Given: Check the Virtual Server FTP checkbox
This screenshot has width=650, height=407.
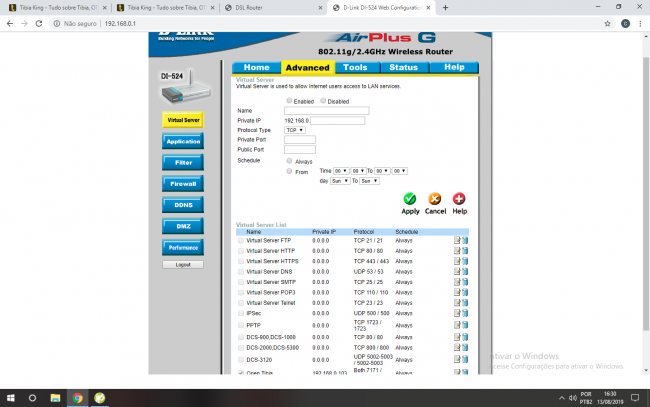Looking at the screenshot, I should (x=241, y=240).
